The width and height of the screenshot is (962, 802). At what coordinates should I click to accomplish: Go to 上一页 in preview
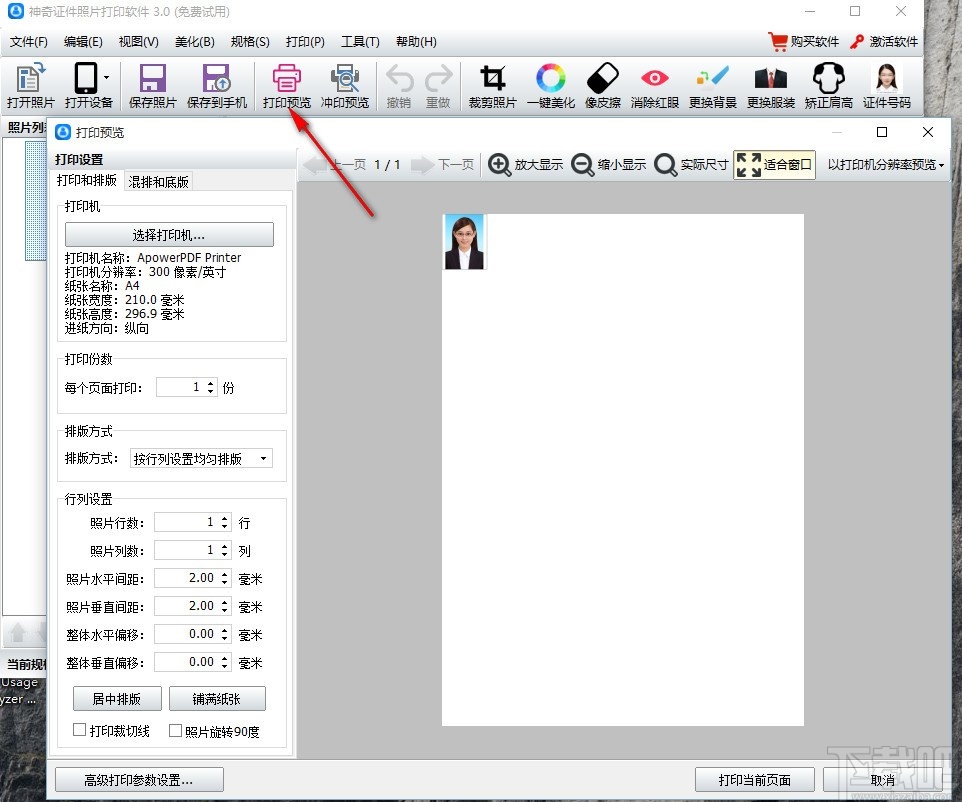click(x=334, y=164)
